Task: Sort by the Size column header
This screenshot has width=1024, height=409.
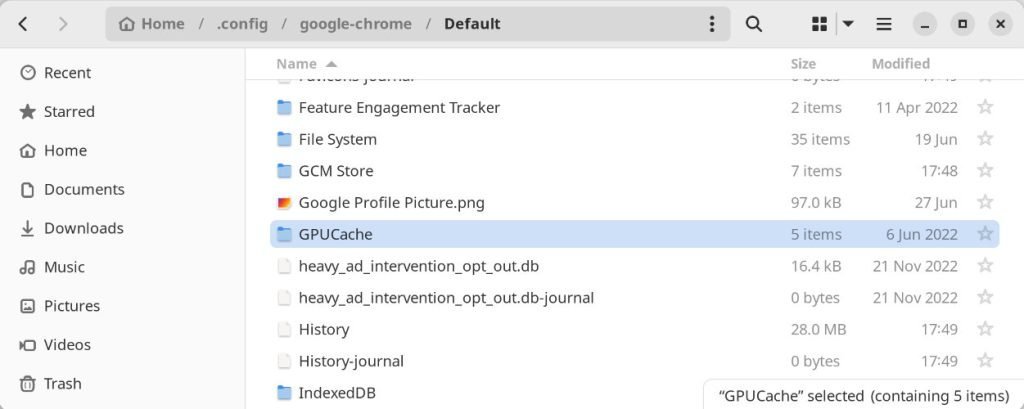Action: point(803,64)
